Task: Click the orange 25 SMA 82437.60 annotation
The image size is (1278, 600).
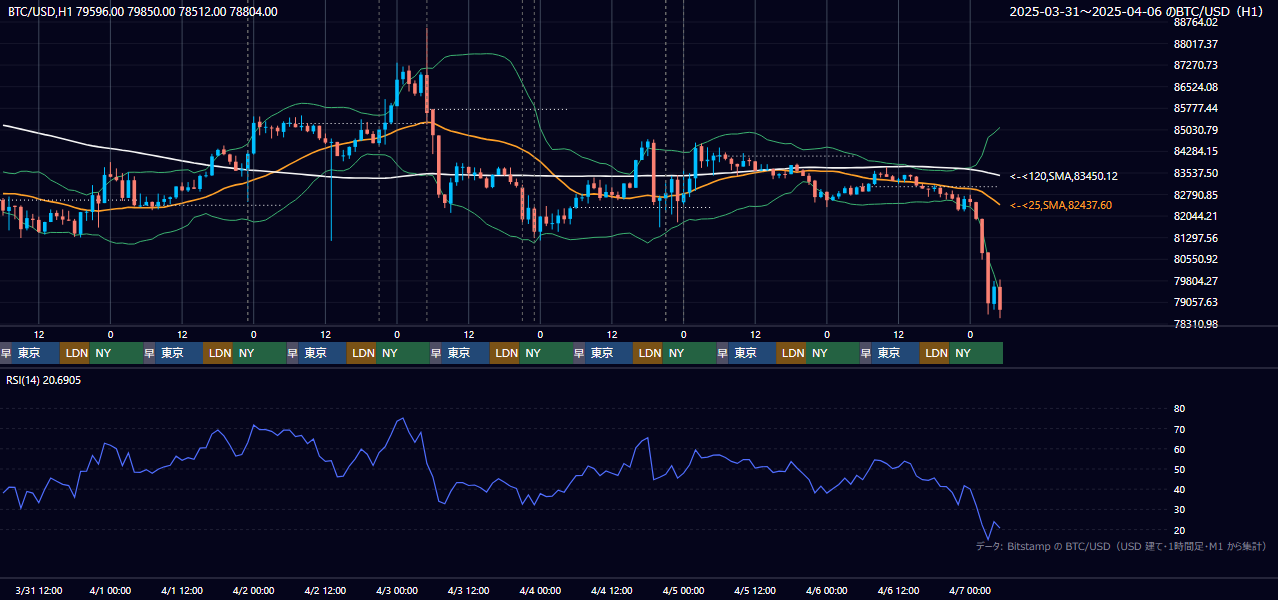Action: tap(1060, 205)
